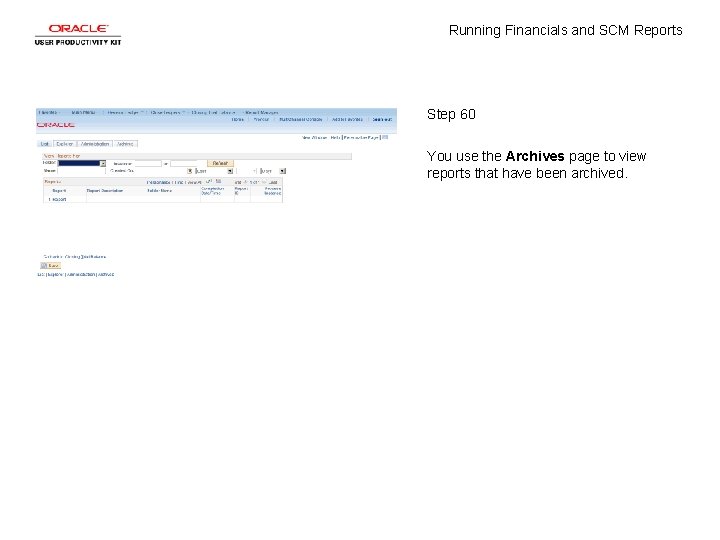
Task: Open the Main Menu dropdown
Action: [84, 112]
